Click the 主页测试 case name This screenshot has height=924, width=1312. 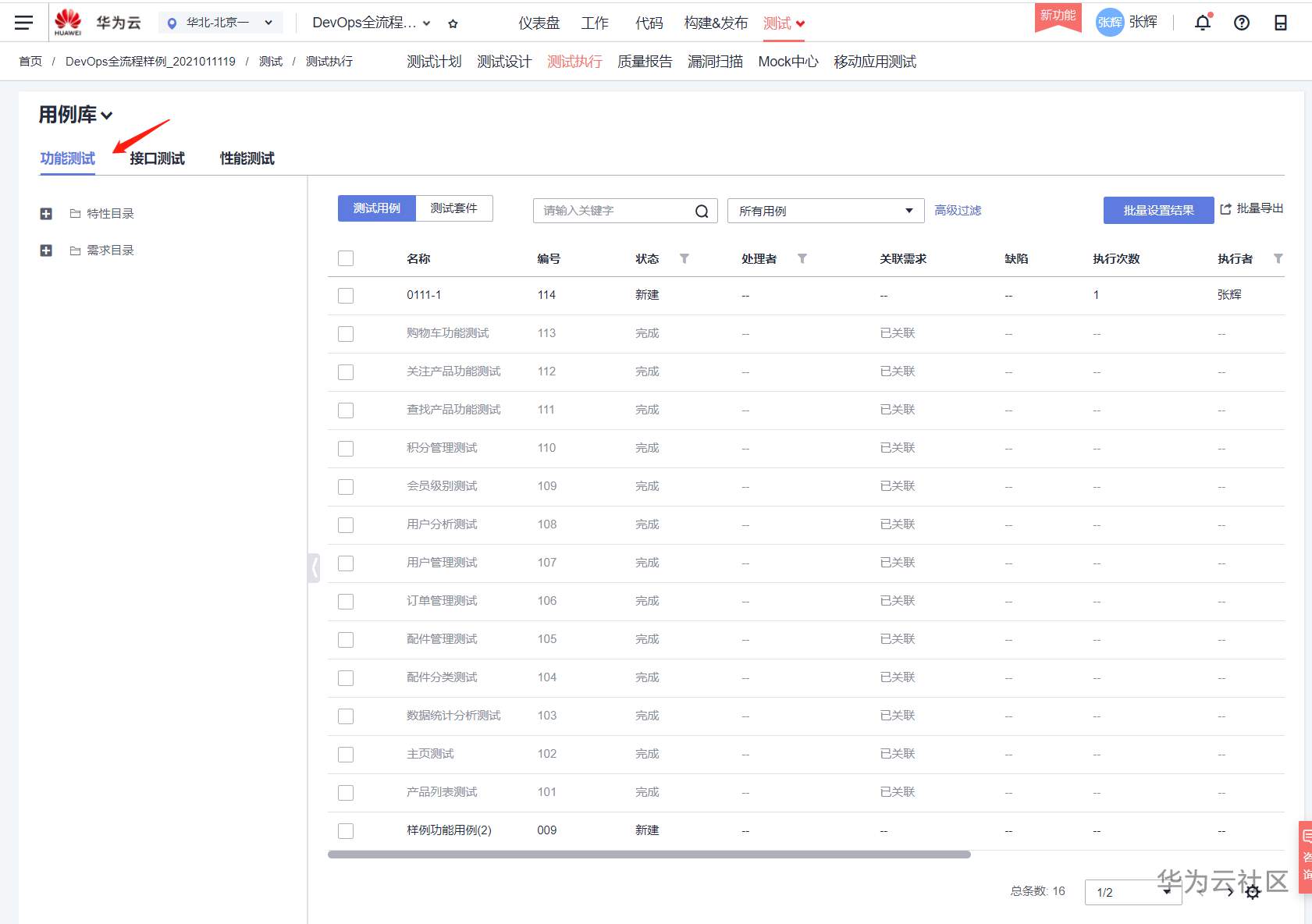pos(430,754)
